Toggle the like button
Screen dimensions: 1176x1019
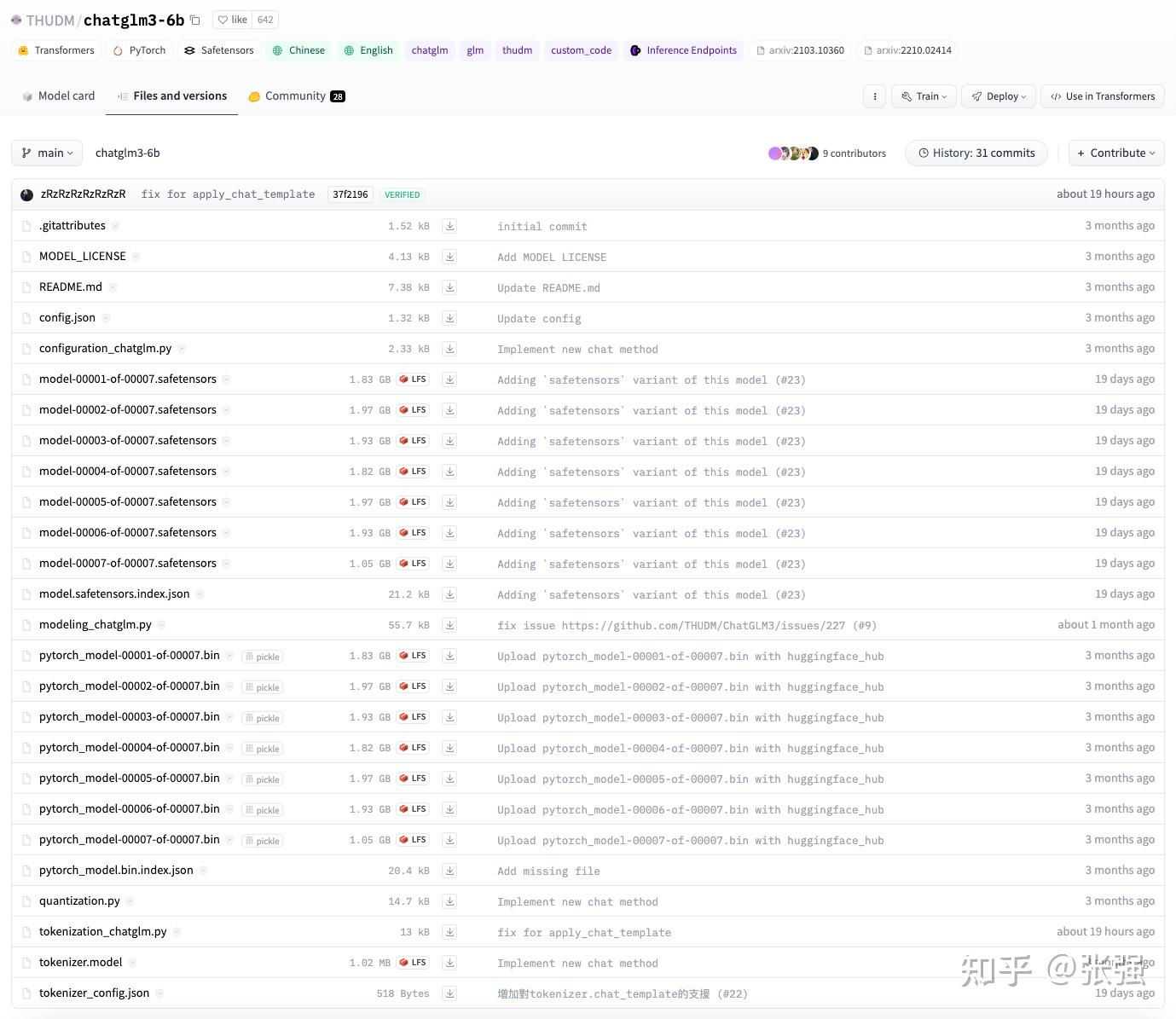coord(230,19)
